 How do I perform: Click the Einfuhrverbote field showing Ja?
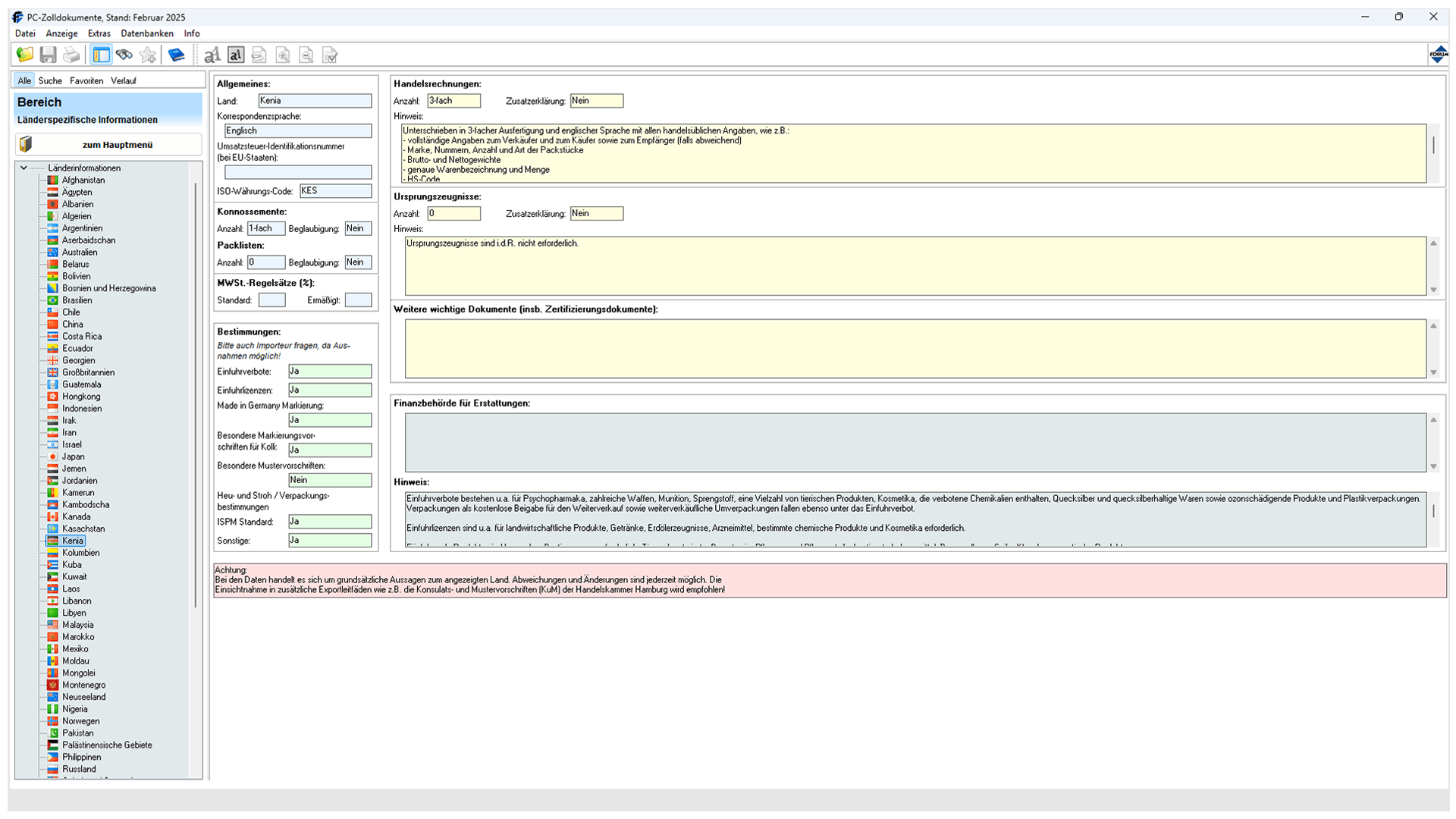click(x=330, y=372)
